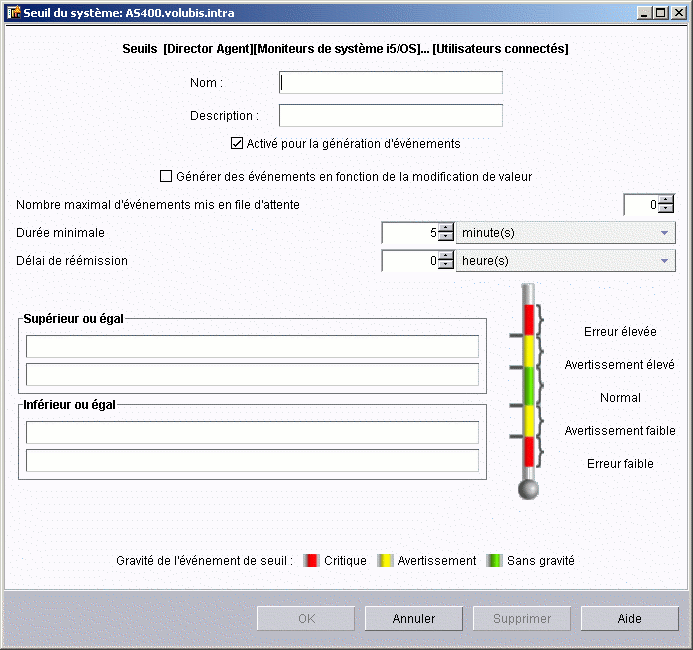Image resolution: width=693 pixels, height=650 pixels.
Task: Open help with the Aide button
Action: click(x=629, y=618)
